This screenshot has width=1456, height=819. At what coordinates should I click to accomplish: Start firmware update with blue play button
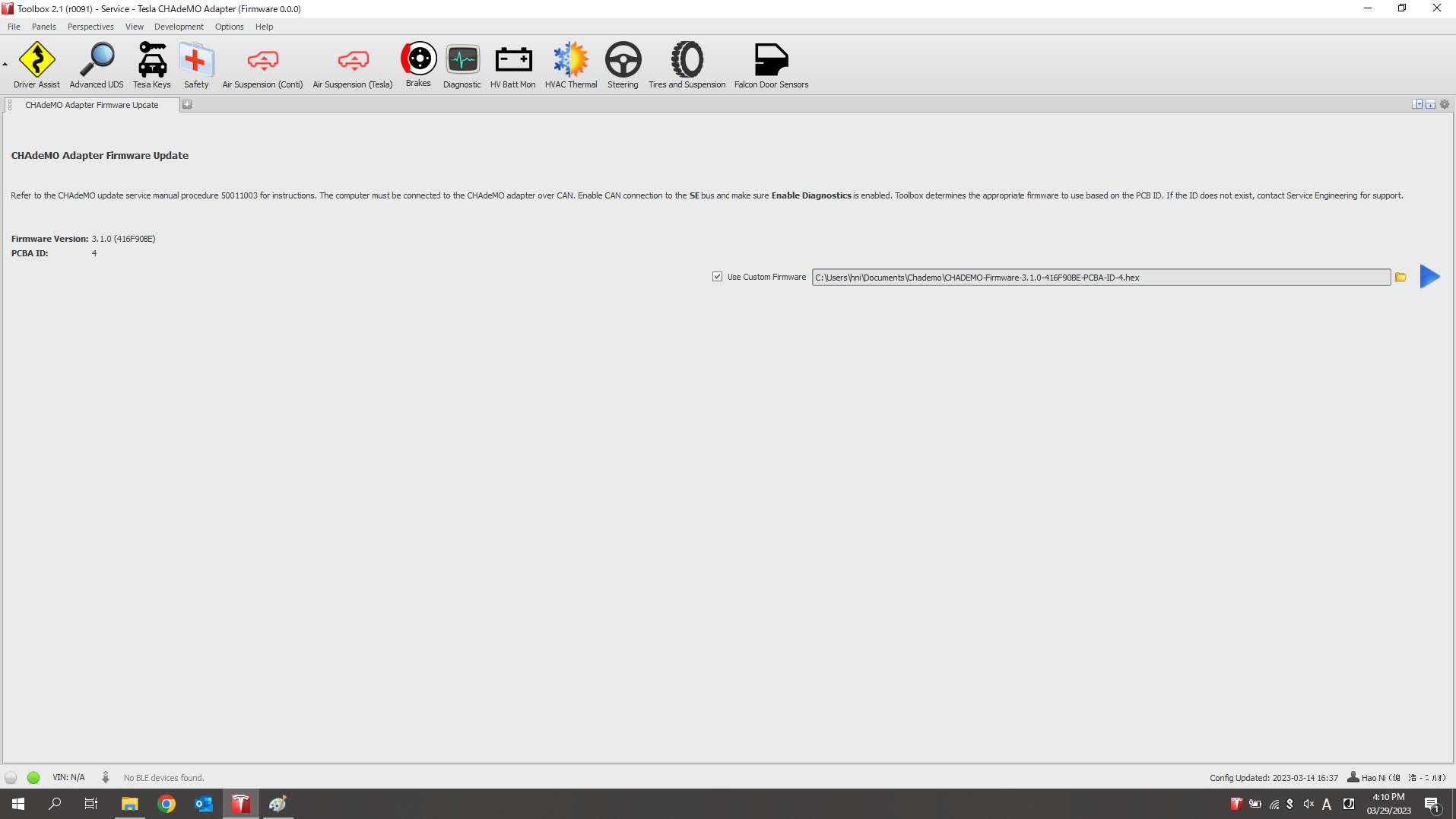point(1429,277)
